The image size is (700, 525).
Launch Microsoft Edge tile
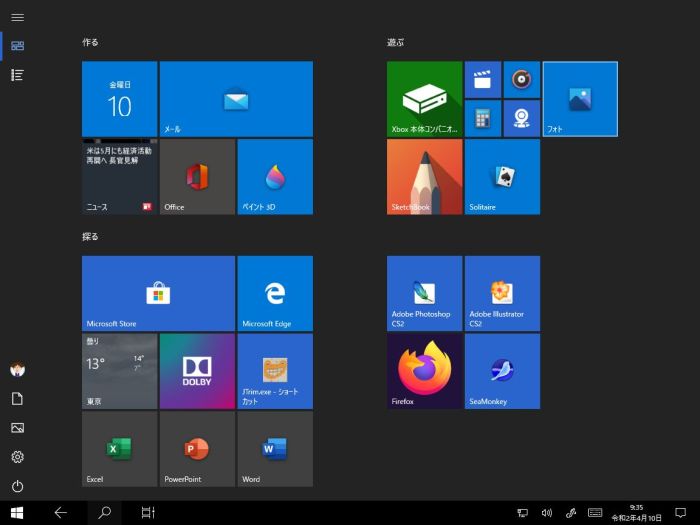tap(275, 293)
